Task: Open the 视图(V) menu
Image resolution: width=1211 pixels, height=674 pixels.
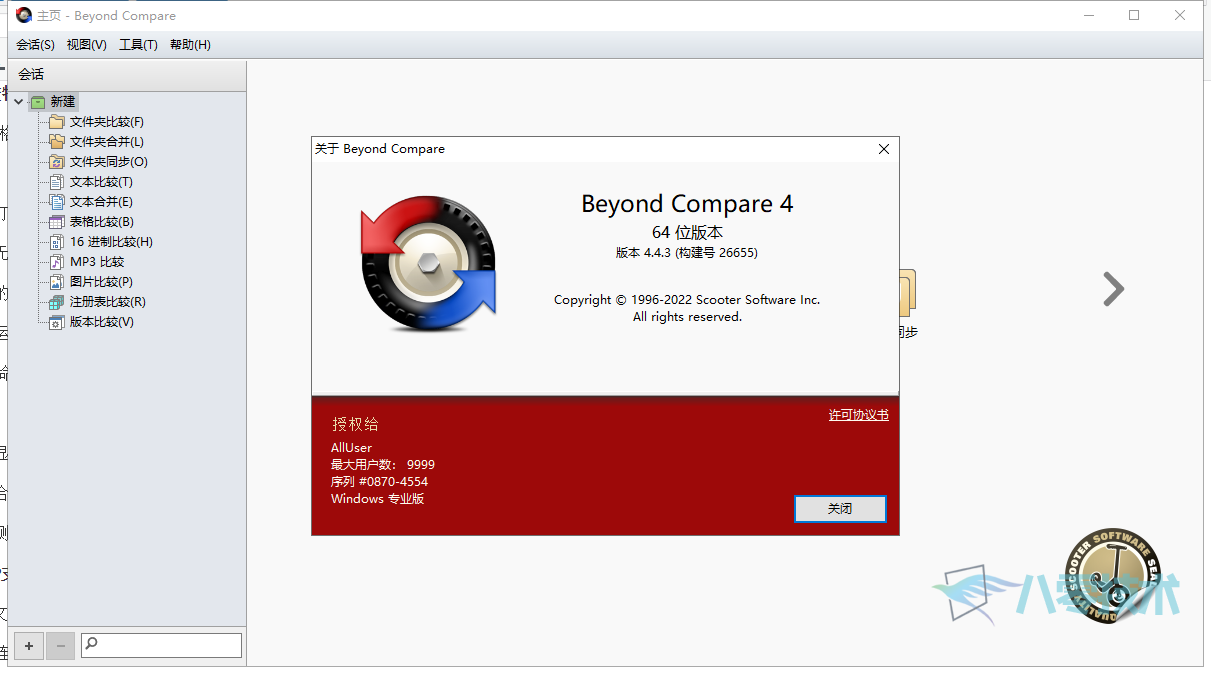Action: pyautogui.click(x=87, y=45)
